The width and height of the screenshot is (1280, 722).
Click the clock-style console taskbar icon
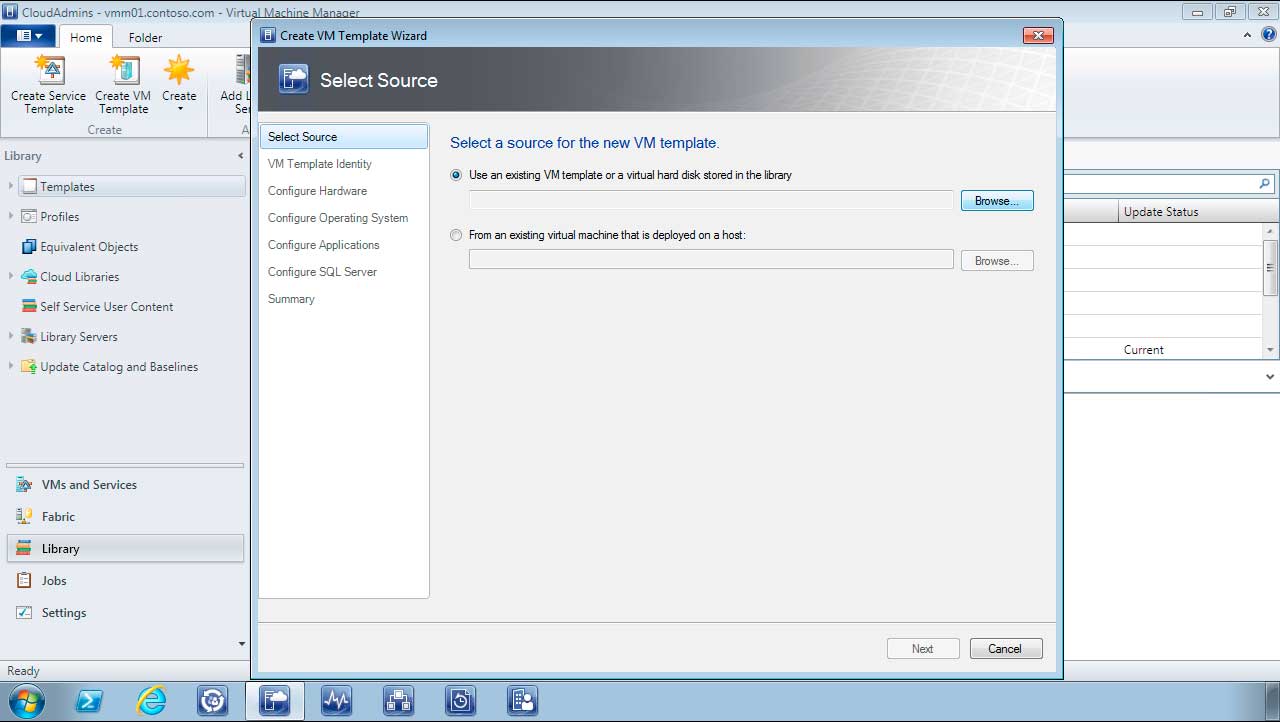(x=460, y=701)
